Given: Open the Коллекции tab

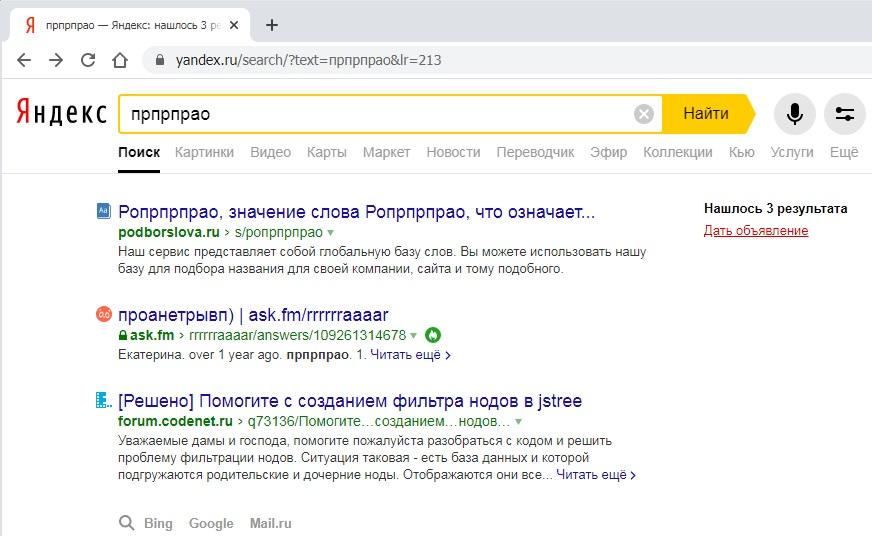Looking at the screenshot, I should 677,152.
